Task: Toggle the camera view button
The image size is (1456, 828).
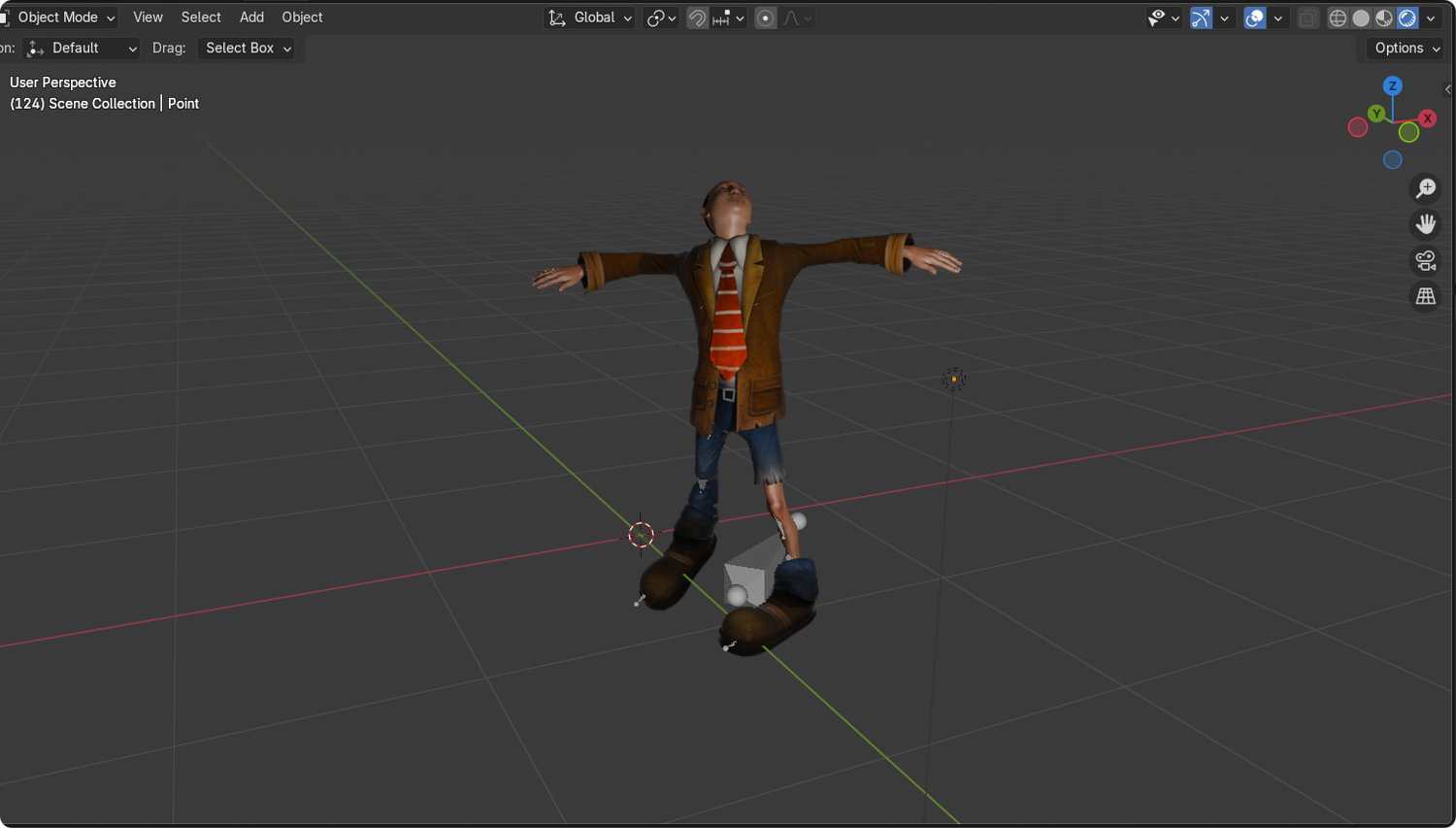Action: (1426, 260)
